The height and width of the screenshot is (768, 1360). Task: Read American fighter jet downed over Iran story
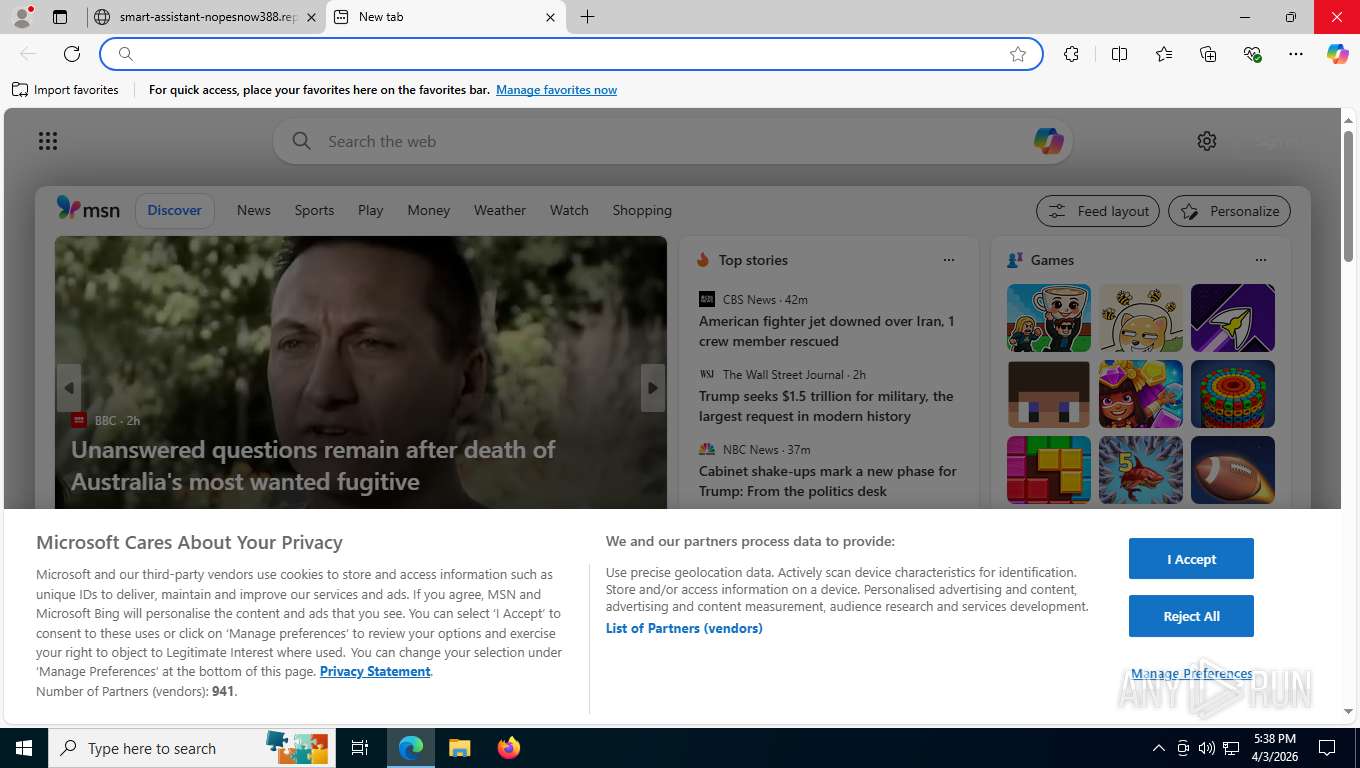(x=827, y=331)
